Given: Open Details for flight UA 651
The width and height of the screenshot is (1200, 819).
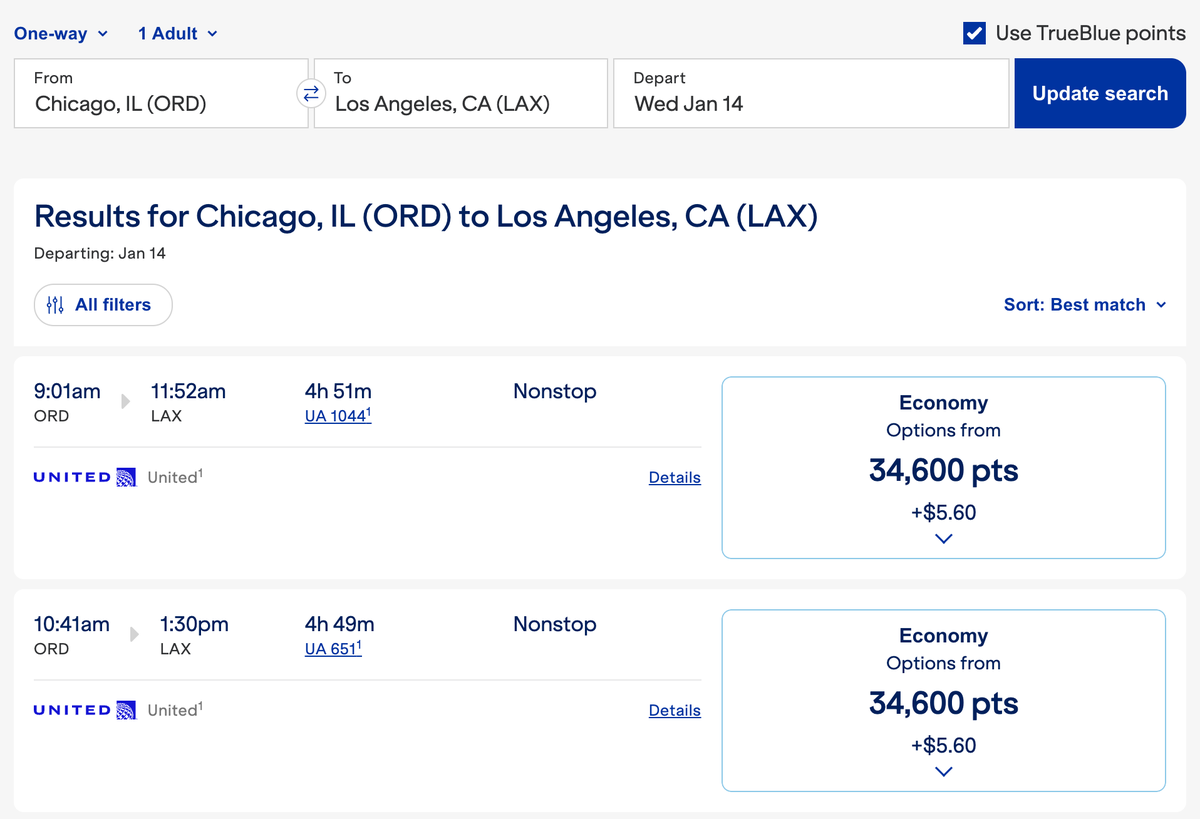Looking at the screenshot, I should click(674, 711).
